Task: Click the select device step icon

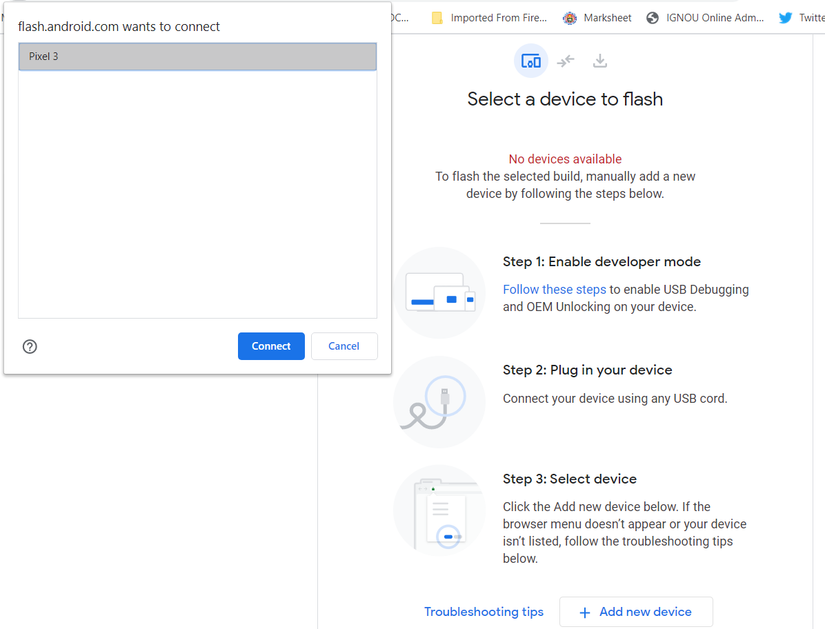Action: 531,61
